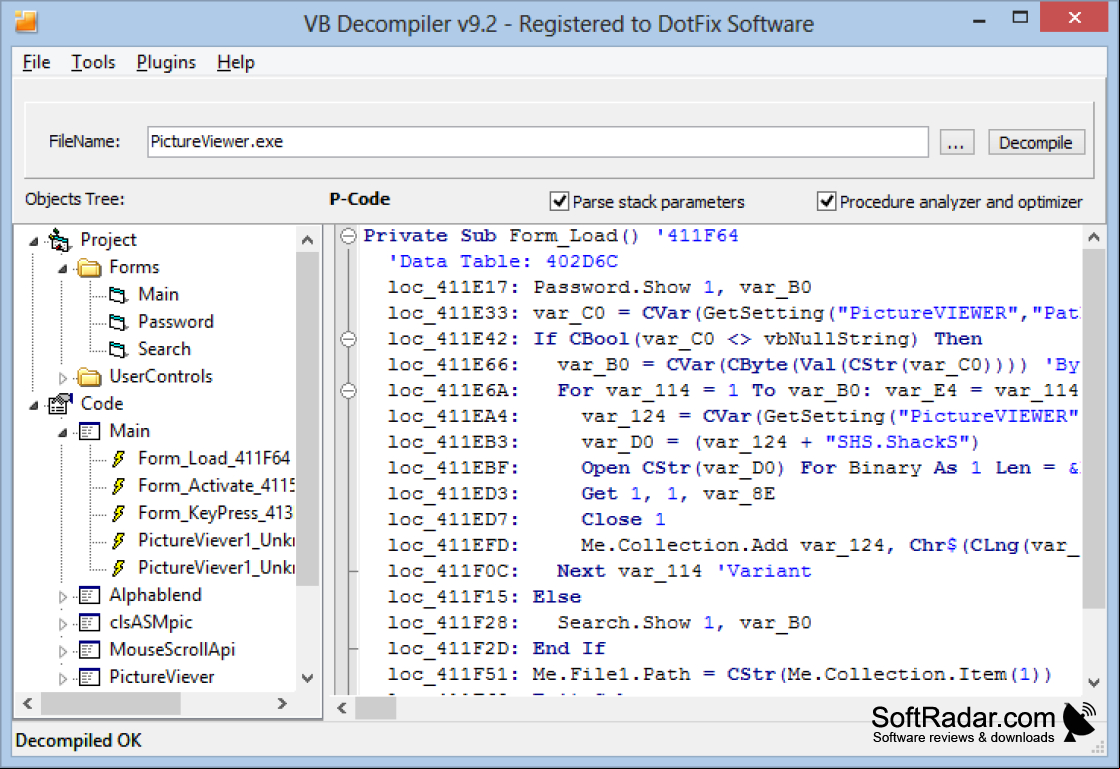
Task: Select Form_Load_411F64 procedure in tree
Action: [214, 458]
